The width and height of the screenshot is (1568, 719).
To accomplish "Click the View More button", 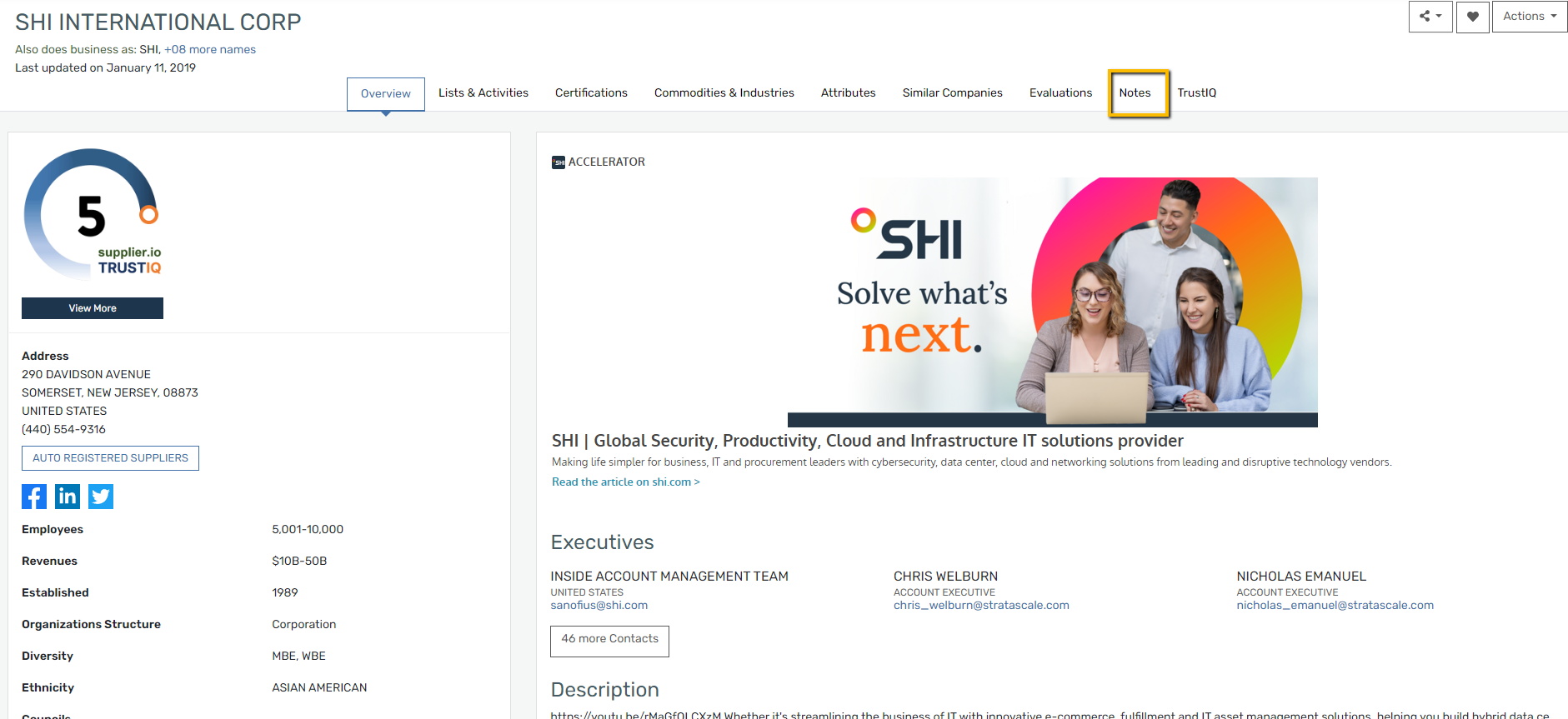I will pyautogui.click(x=93, y=308).
